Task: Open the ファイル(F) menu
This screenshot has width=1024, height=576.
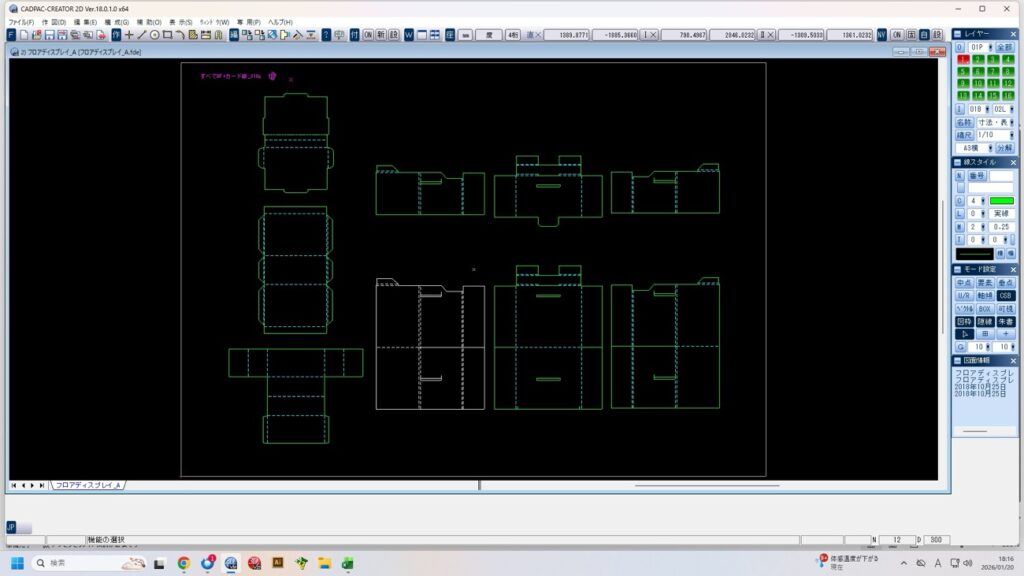Action: (x=22, y=21)
